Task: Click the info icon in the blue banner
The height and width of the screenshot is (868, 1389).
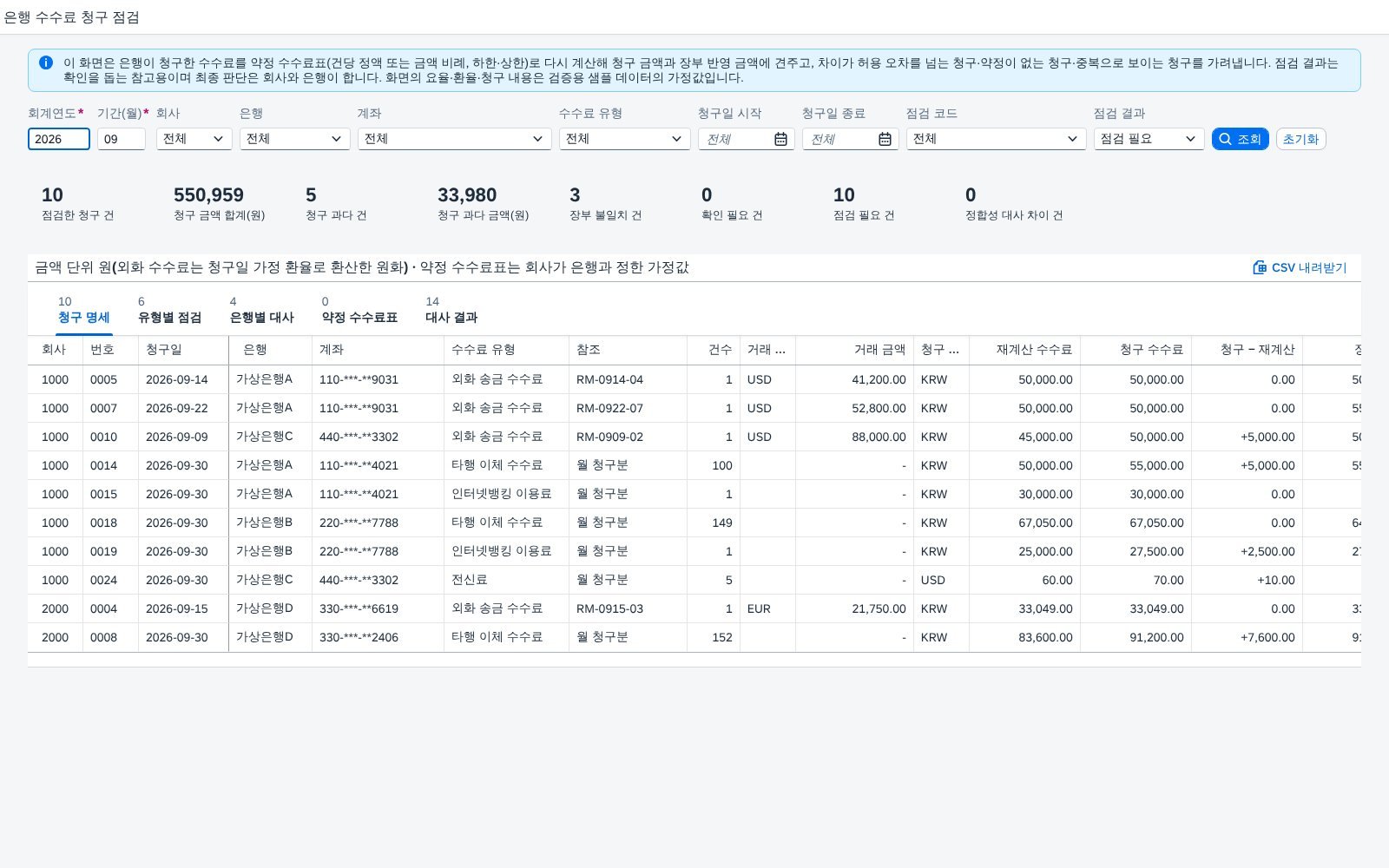Action: click(x=46, y=62)
